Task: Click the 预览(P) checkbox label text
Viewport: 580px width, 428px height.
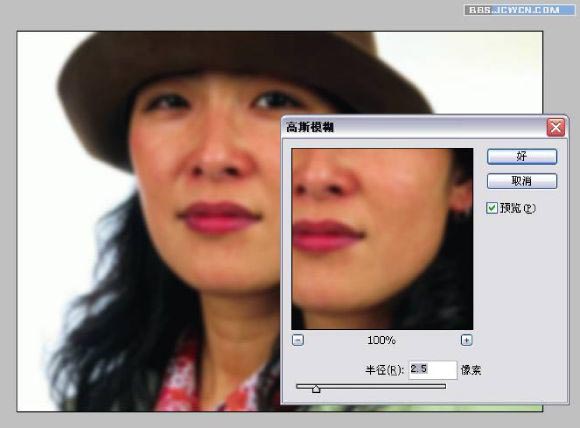Action: [517, 208]
